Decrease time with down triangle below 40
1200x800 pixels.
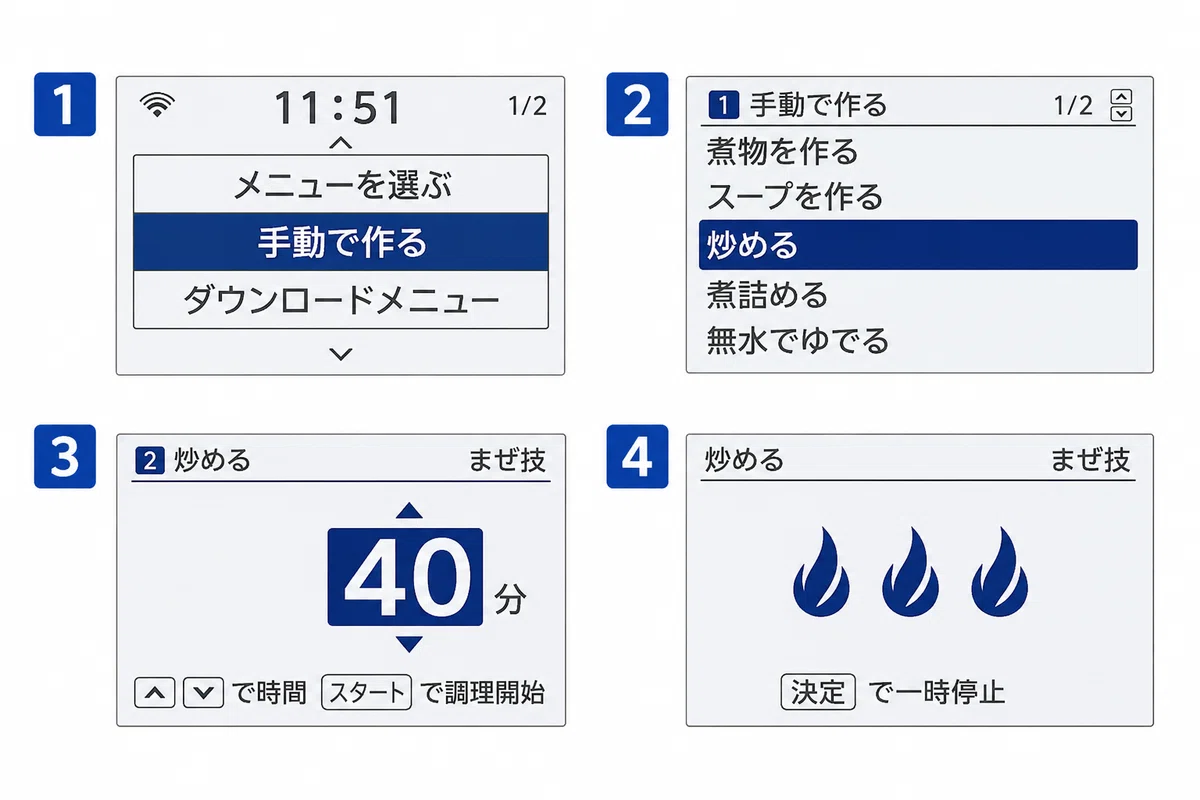click(x=409, y=644)
